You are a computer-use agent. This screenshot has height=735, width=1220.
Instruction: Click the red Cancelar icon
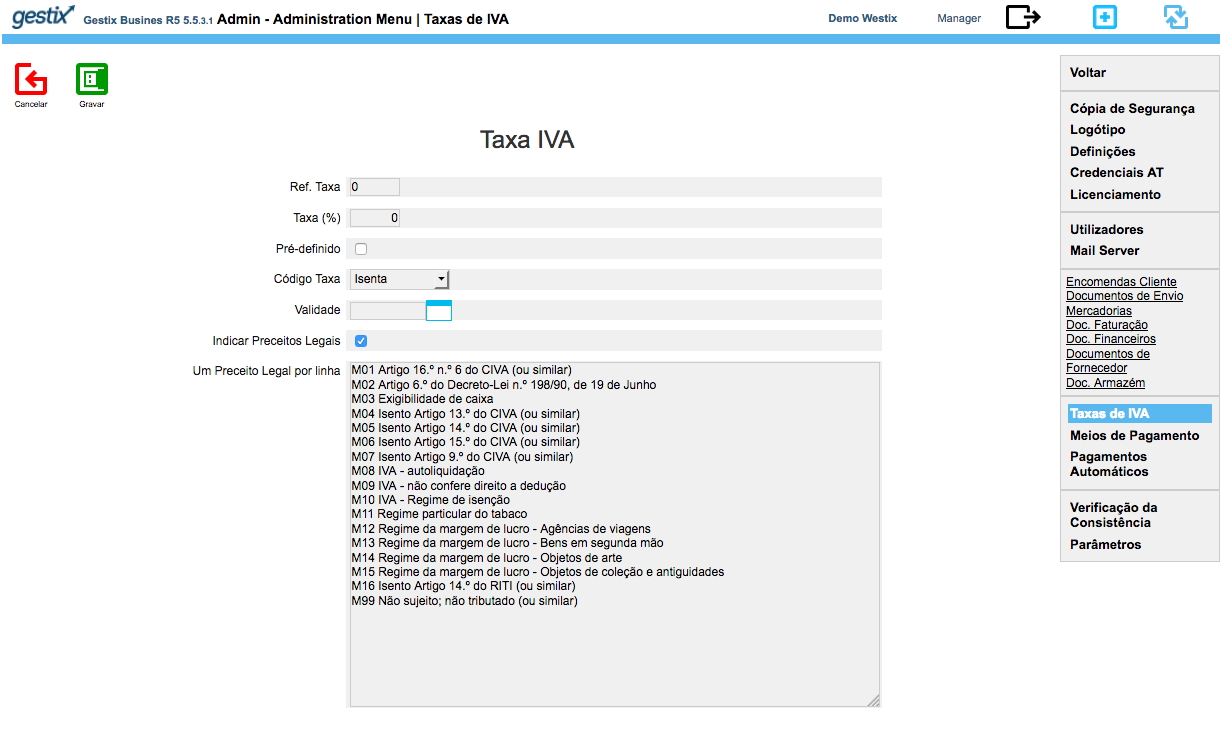pos(31,79)
